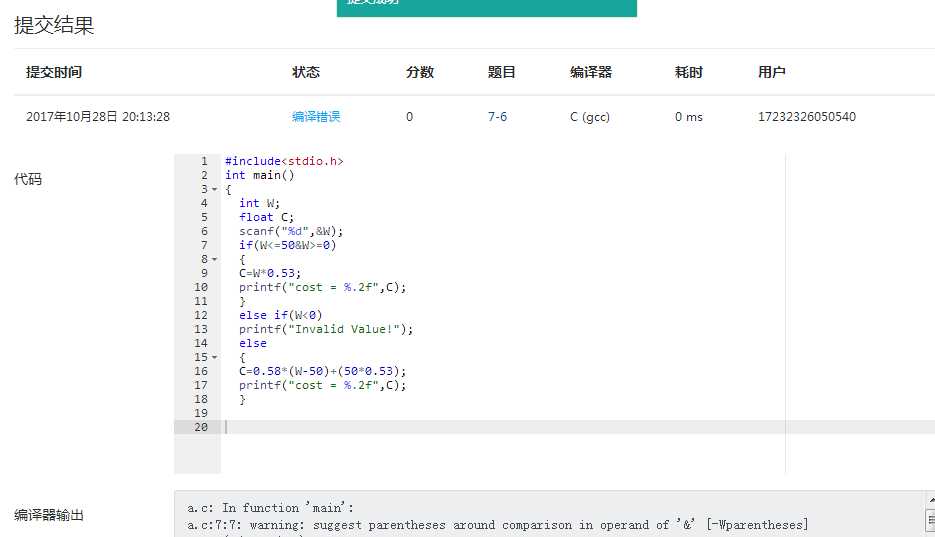This screenshot has height=537, width=935.
Task: Click the a.c: In function 'main' line
Action: pos(270,508)
